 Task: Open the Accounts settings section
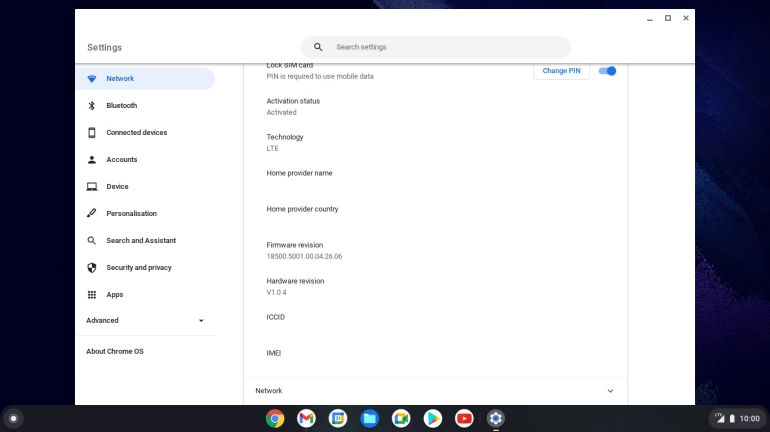pyautogui.click(x=121, y=160)
